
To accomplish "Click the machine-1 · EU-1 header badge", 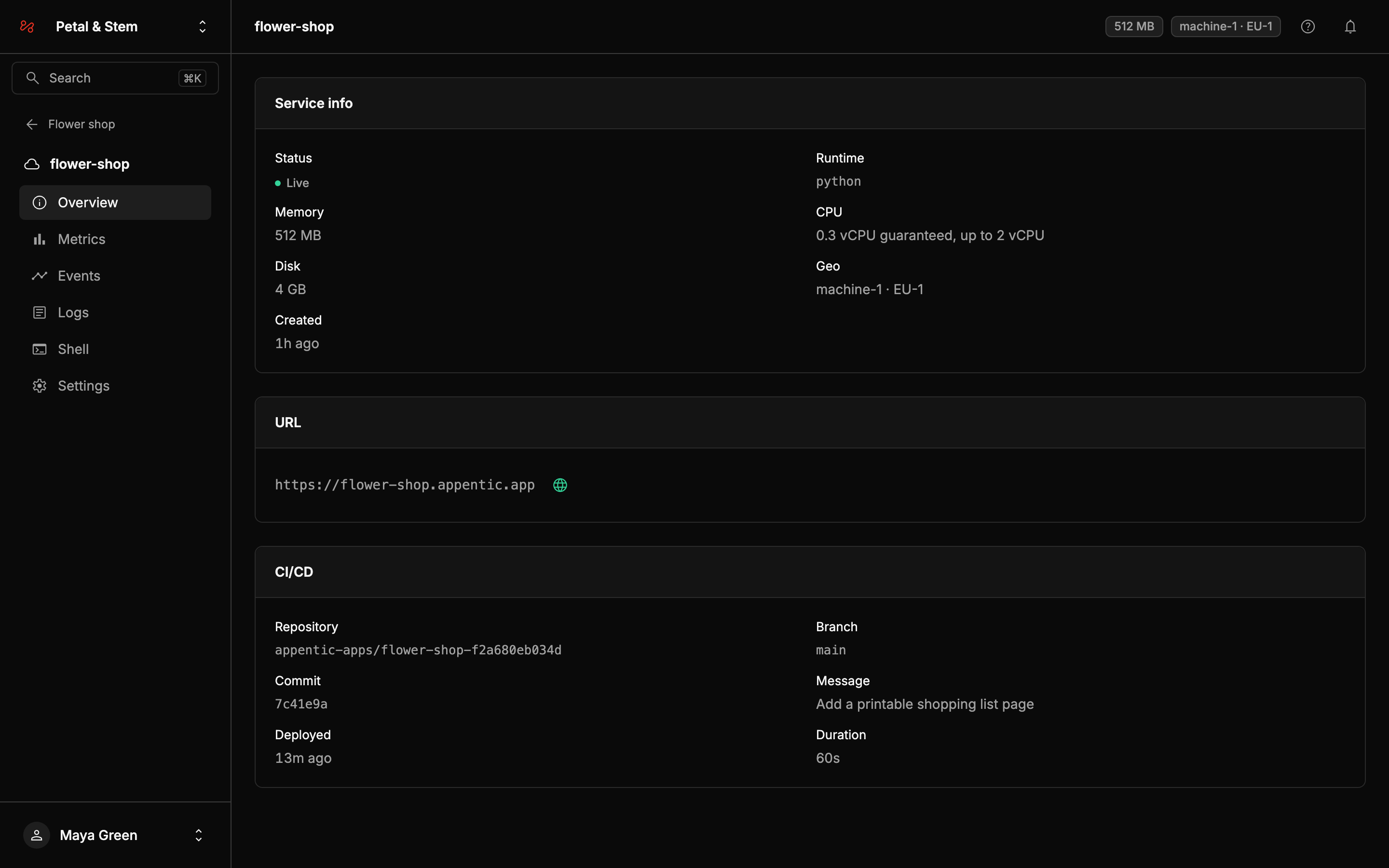I will pyautogui.click(x=1226, y=27).
